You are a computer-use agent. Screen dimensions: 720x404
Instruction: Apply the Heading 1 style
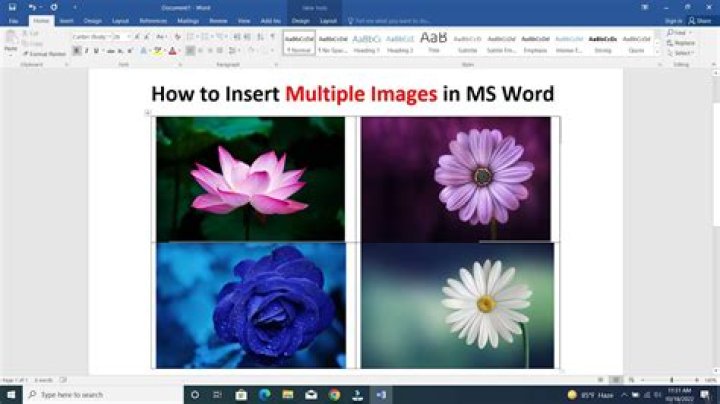coord(366,43)
